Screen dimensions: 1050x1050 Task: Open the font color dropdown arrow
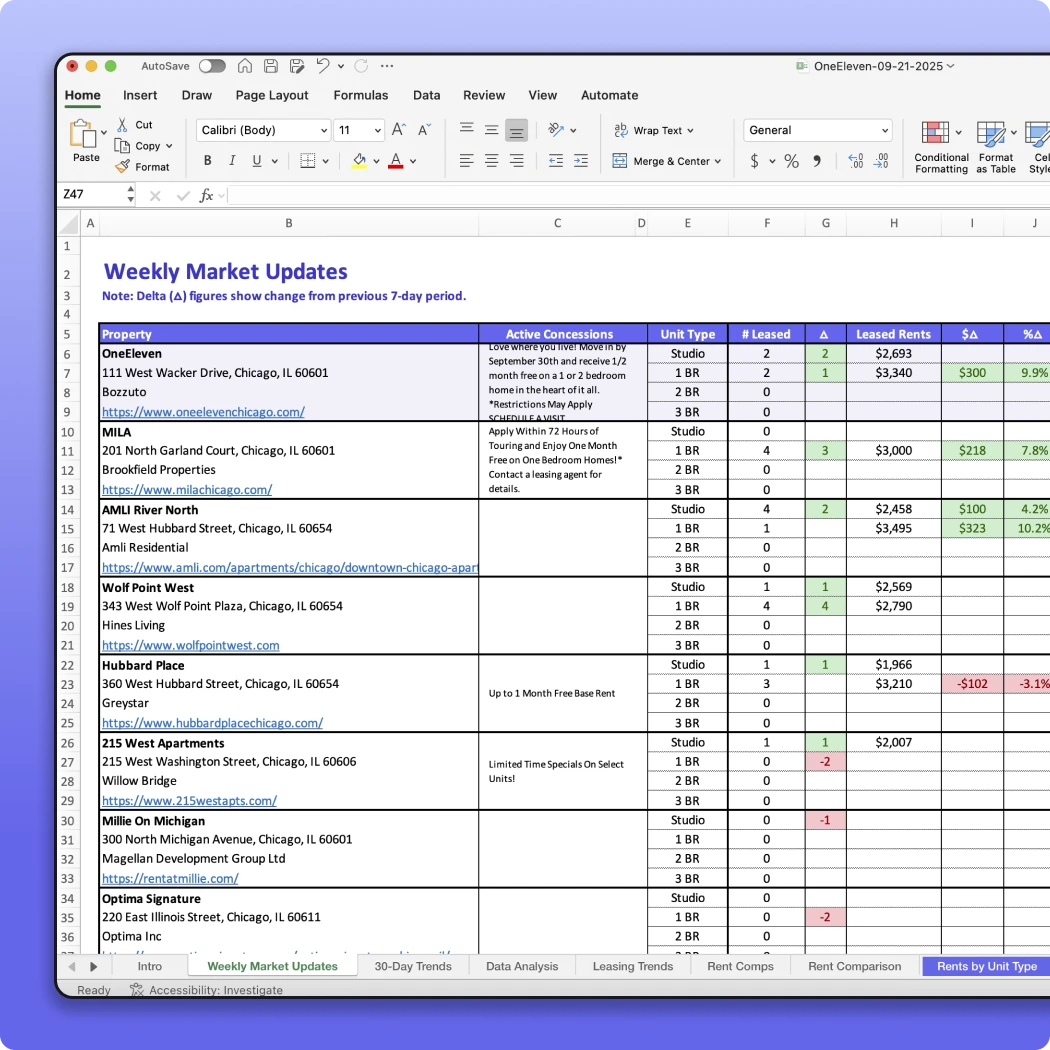[x=413, y=161]
